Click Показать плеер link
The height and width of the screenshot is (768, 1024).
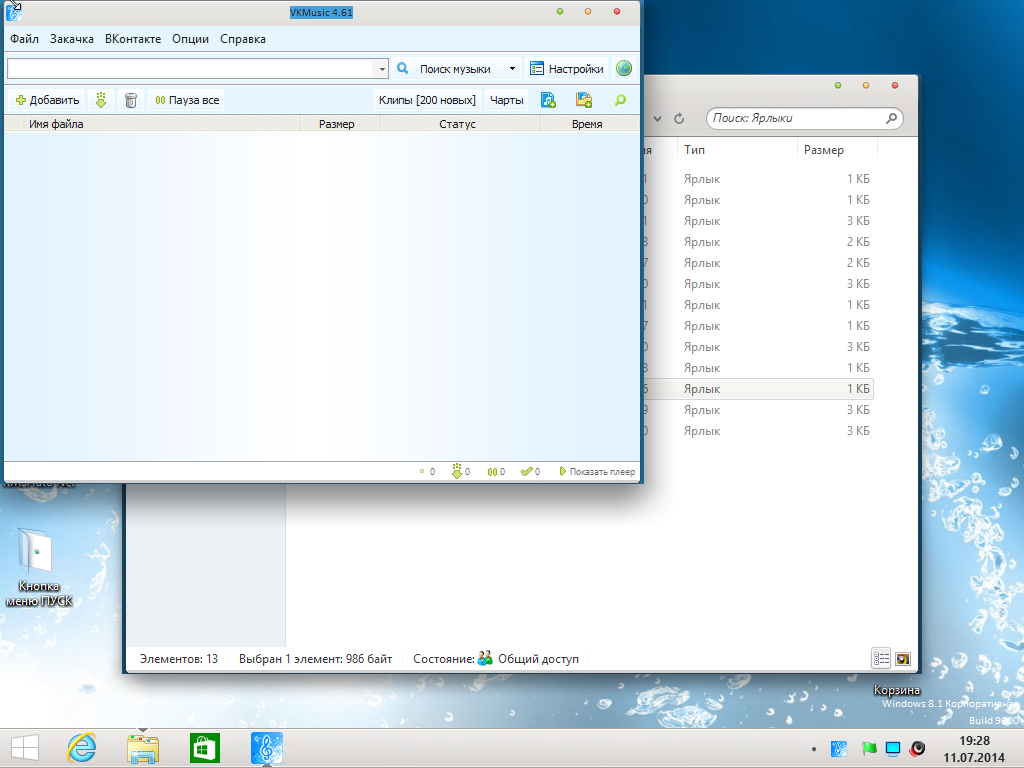[597, 472]
